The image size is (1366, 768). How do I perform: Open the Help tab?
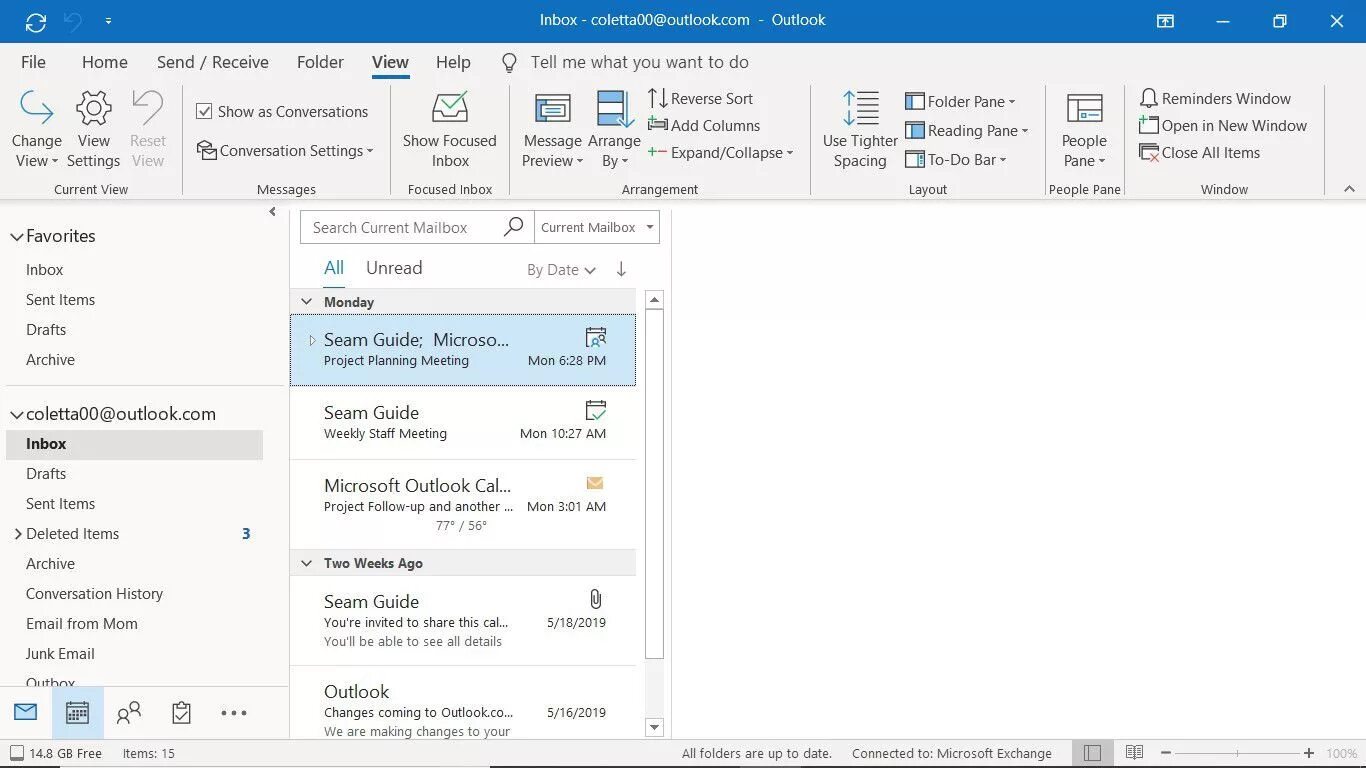pyautogui.click(x=453, y=62)
